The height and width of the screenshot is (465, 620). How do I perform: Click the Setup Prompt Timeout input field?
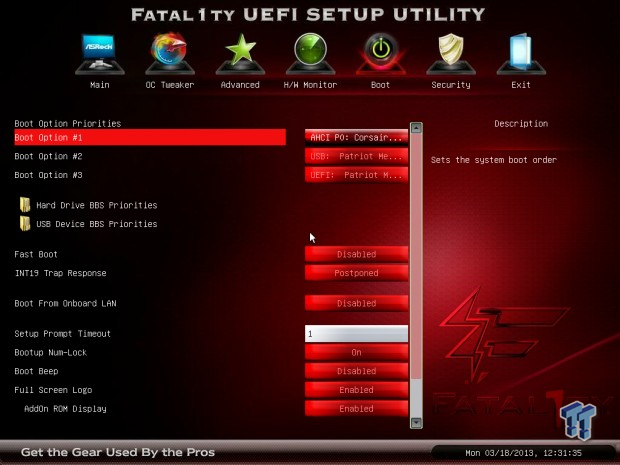356,334
